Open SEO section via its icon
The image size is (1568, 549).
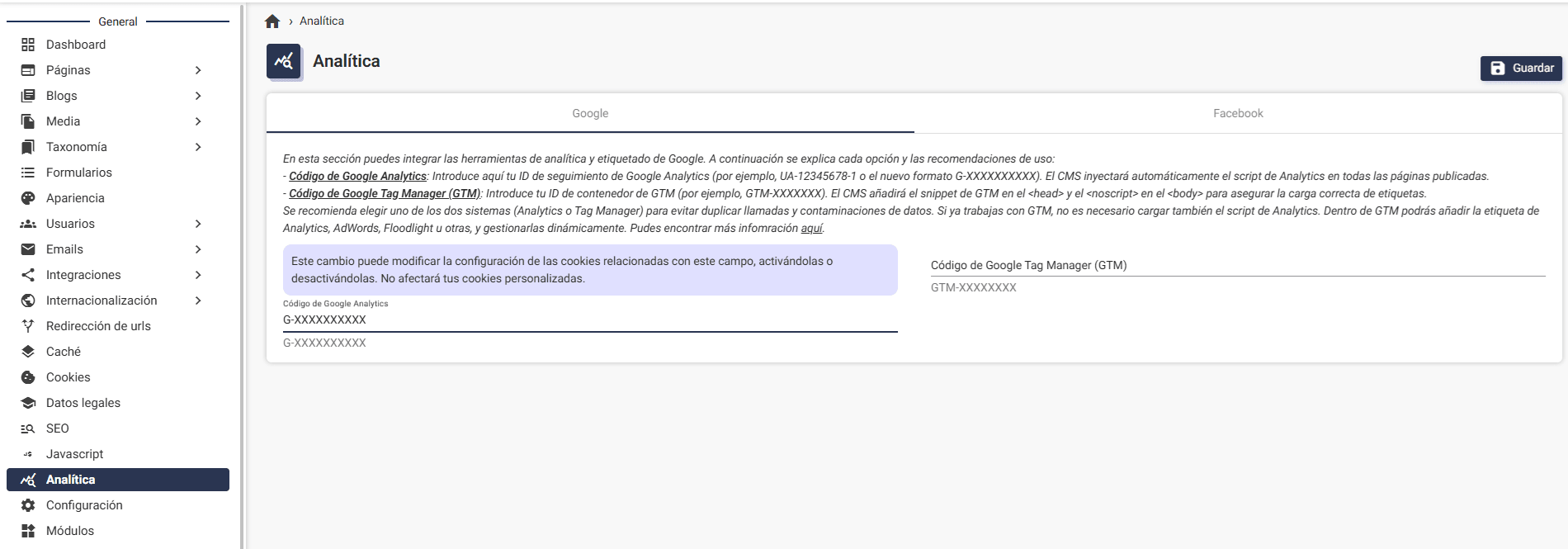coord(28,428)
